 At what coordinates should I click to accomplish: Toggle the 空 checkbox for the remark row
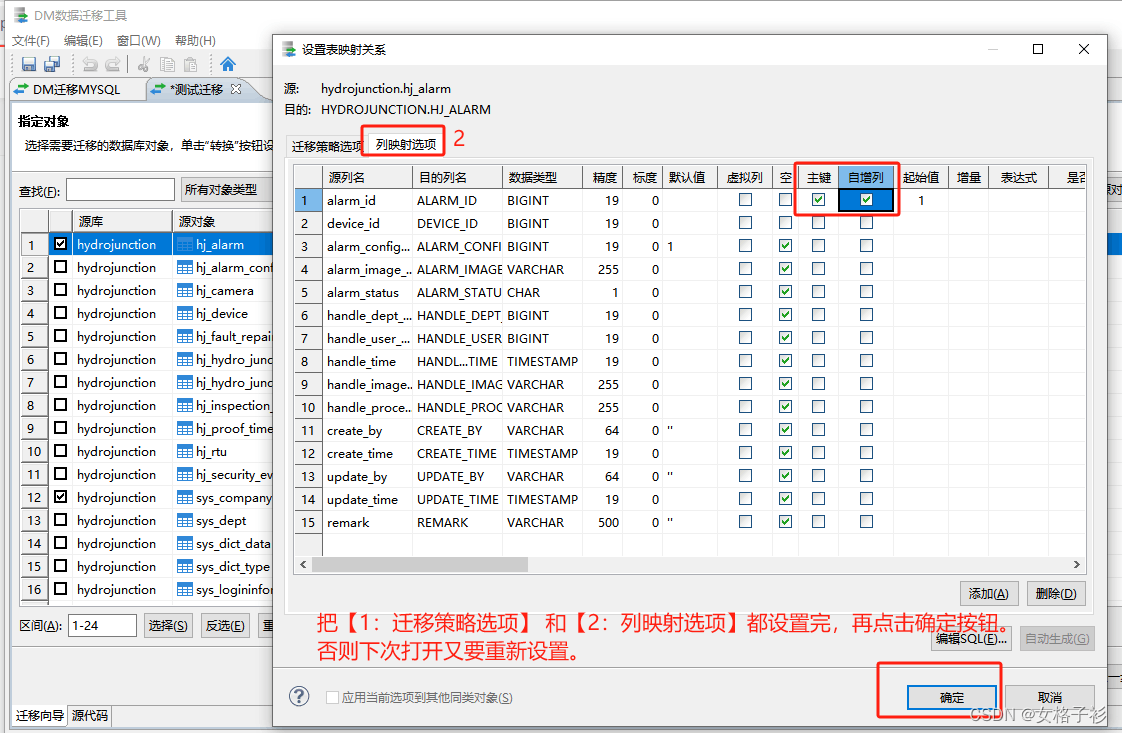[x=786, y=521]
